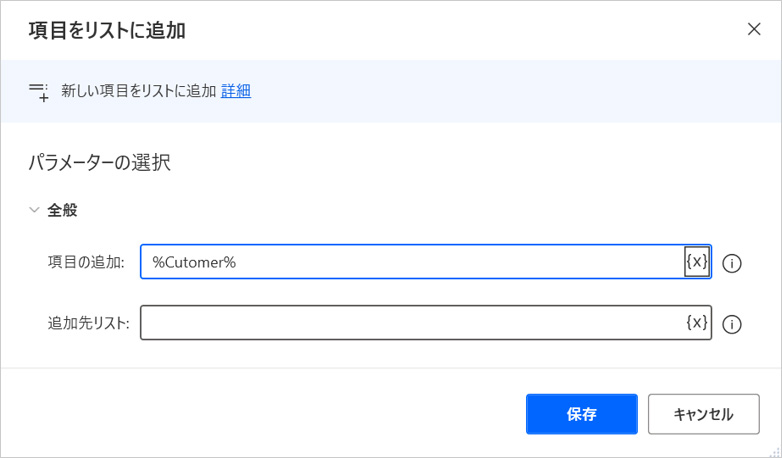This screenshot has height=458, width=782.
Task: Click the 追加先リスト: field label
Action: 89,324
